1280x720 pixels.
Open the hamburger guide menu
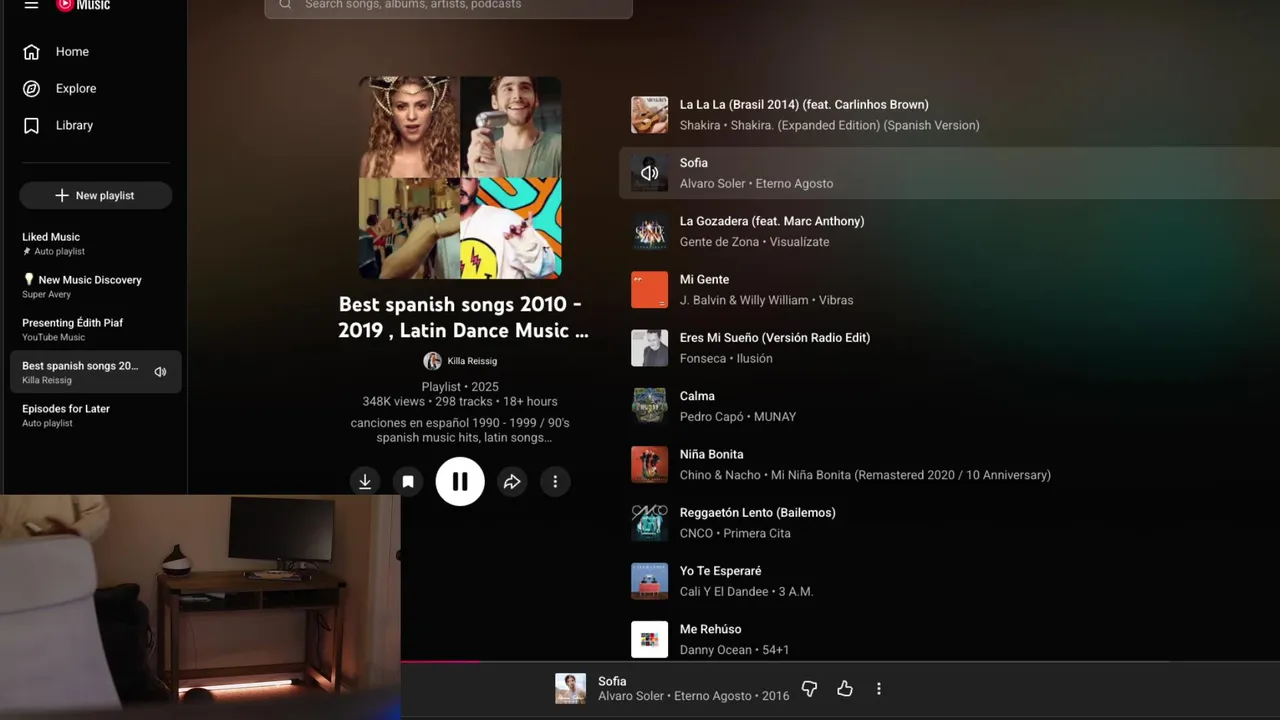(31, 5)
